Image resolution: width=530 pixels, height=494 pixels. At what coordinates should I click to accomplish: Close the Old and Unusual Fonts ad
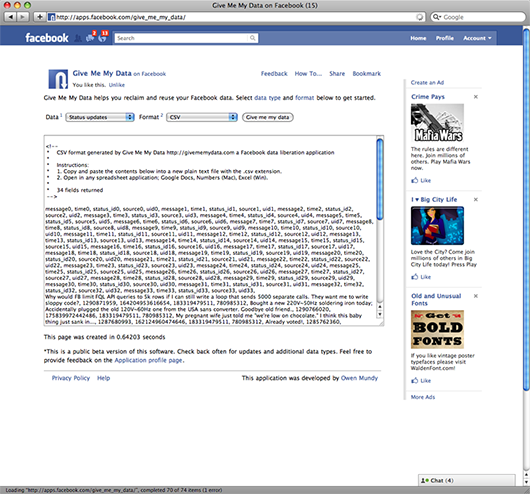[476, 296]
